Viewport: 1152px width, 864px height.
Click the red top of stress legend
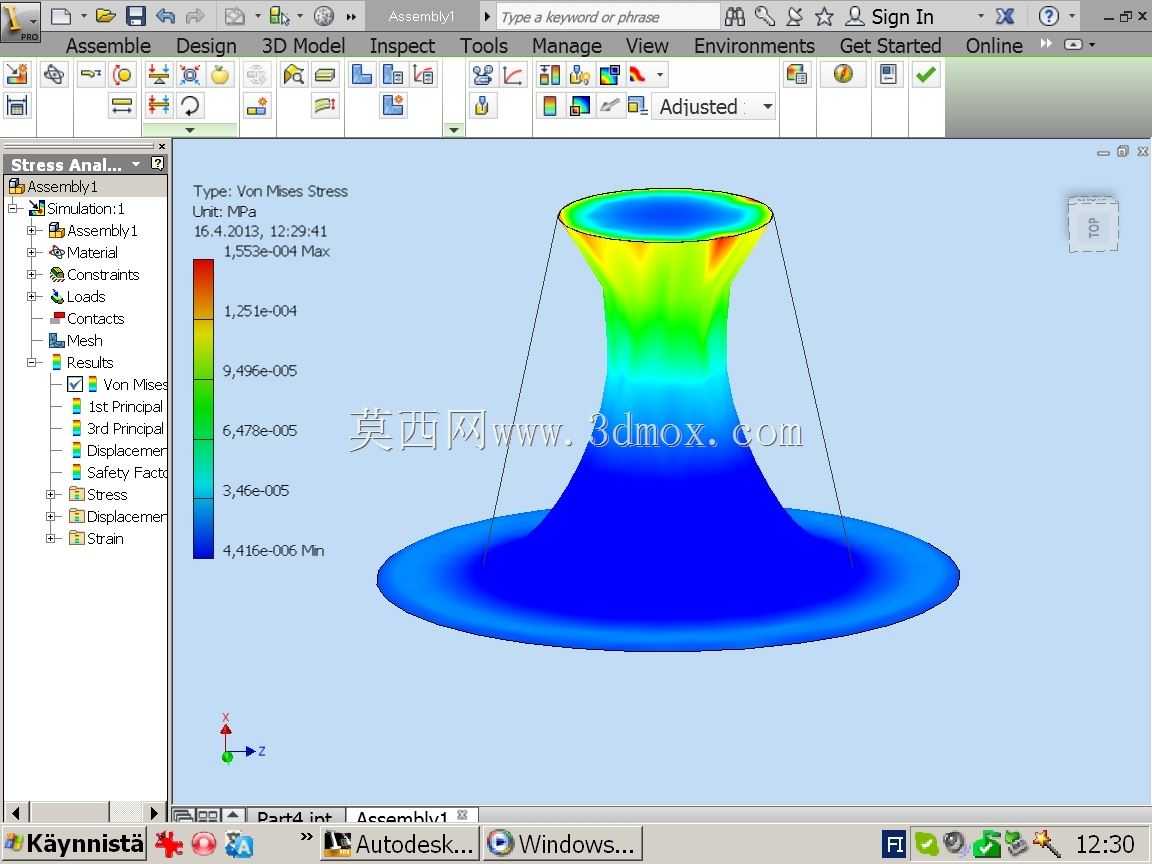204,268
